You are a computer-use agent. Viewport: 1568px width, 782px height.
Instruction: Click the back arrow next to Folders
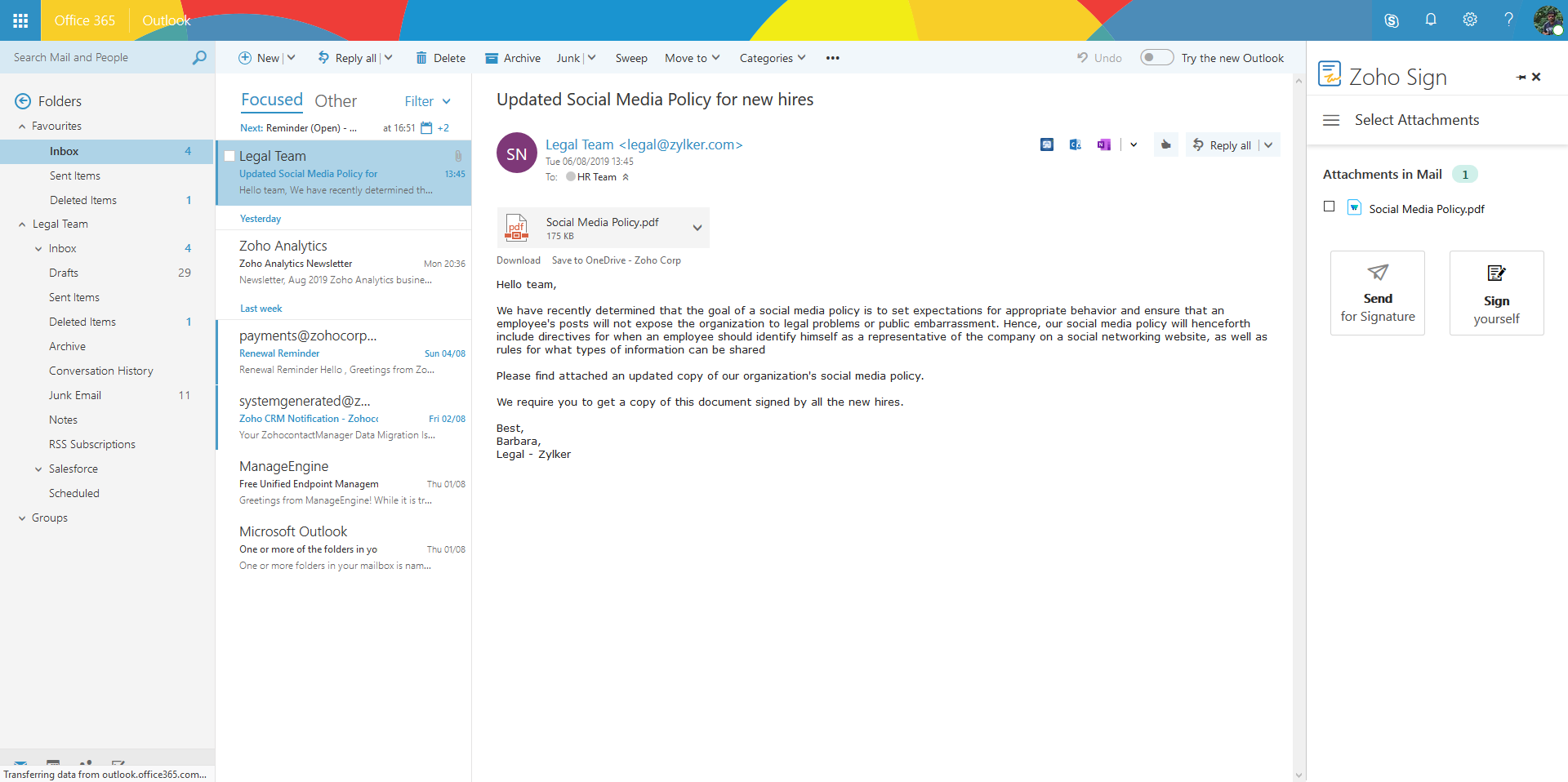click(x=23, y=101)
